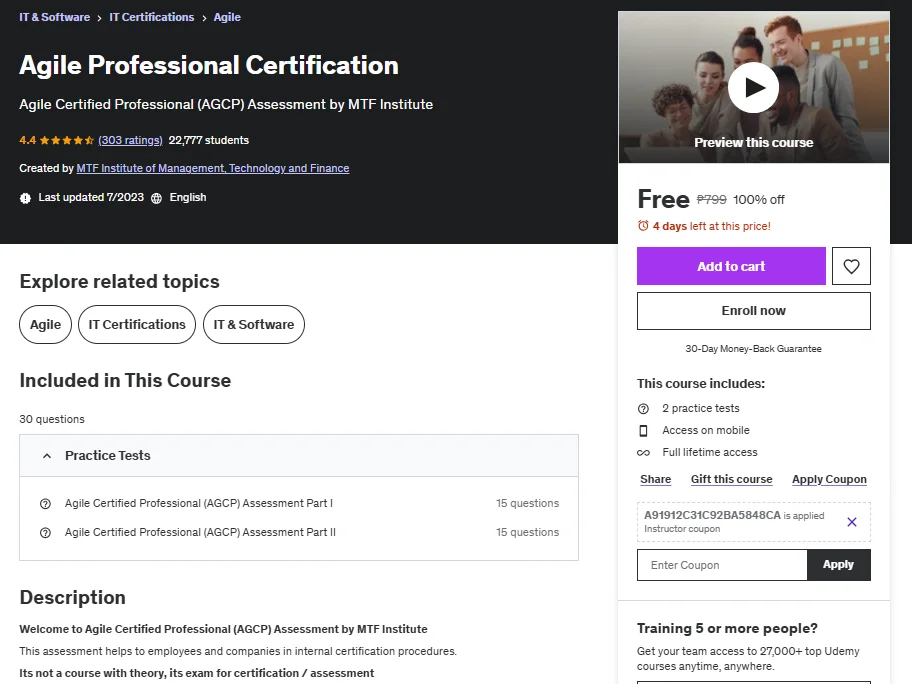Viewport: 912px width, 684px height.
Task: Click the Enroll now button
Action: 754,311
